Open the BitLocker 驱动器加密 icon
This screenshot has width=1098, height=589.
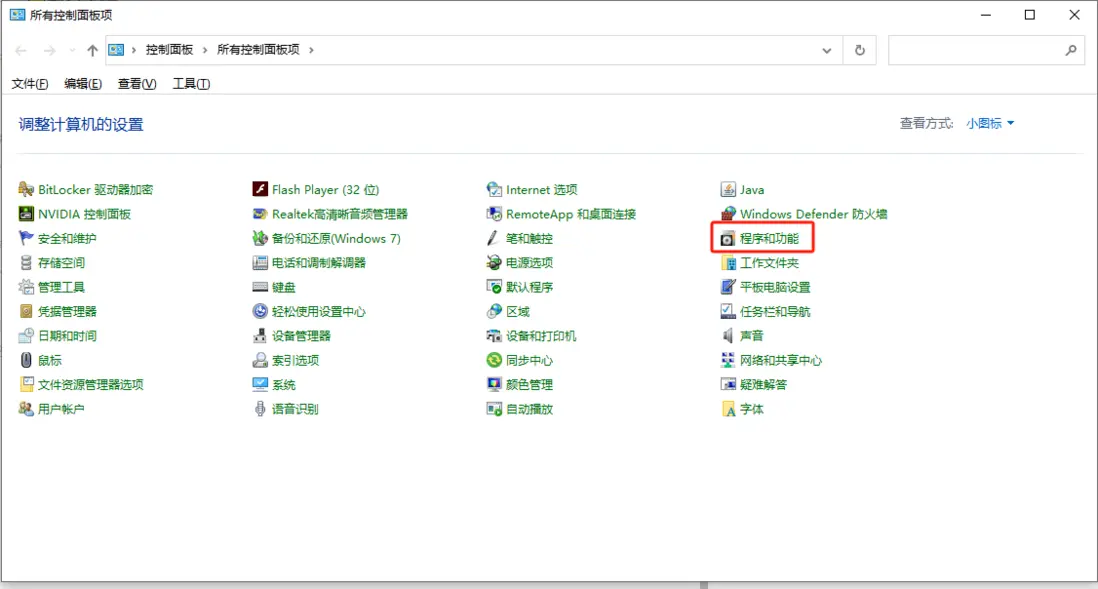pyautogui.click(x=26, y=189)
